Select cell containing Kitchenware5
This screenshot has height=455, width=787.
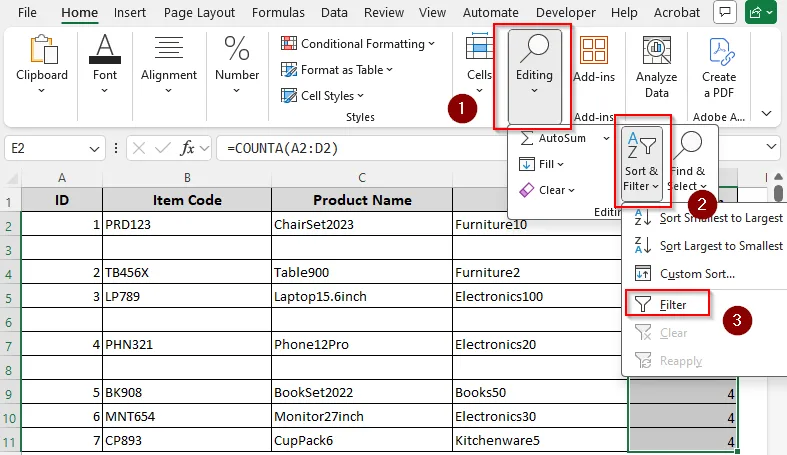[x=540, y=440]
